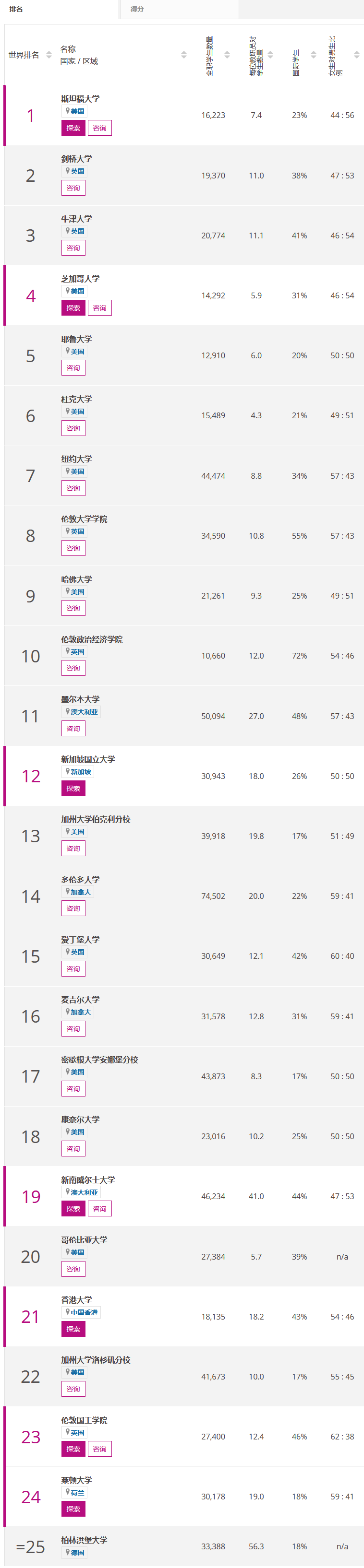Click 探索 button for 莱顿大学
The width and height of the screenshot is (364, 1568).
[x=73, y=1509]
